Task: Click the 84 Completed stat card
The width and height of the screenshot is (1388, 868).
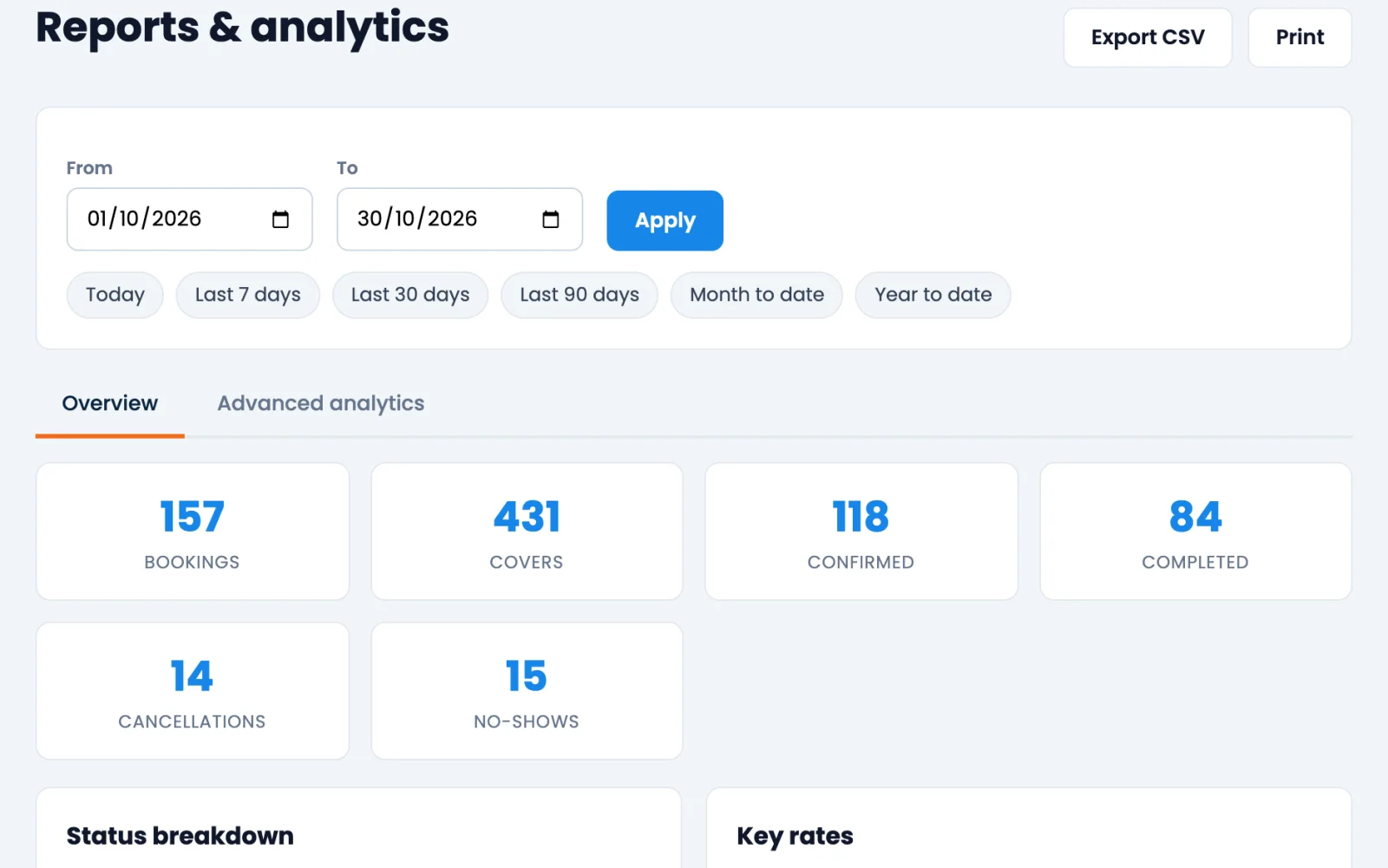Action: click(x=1195, y=532)
